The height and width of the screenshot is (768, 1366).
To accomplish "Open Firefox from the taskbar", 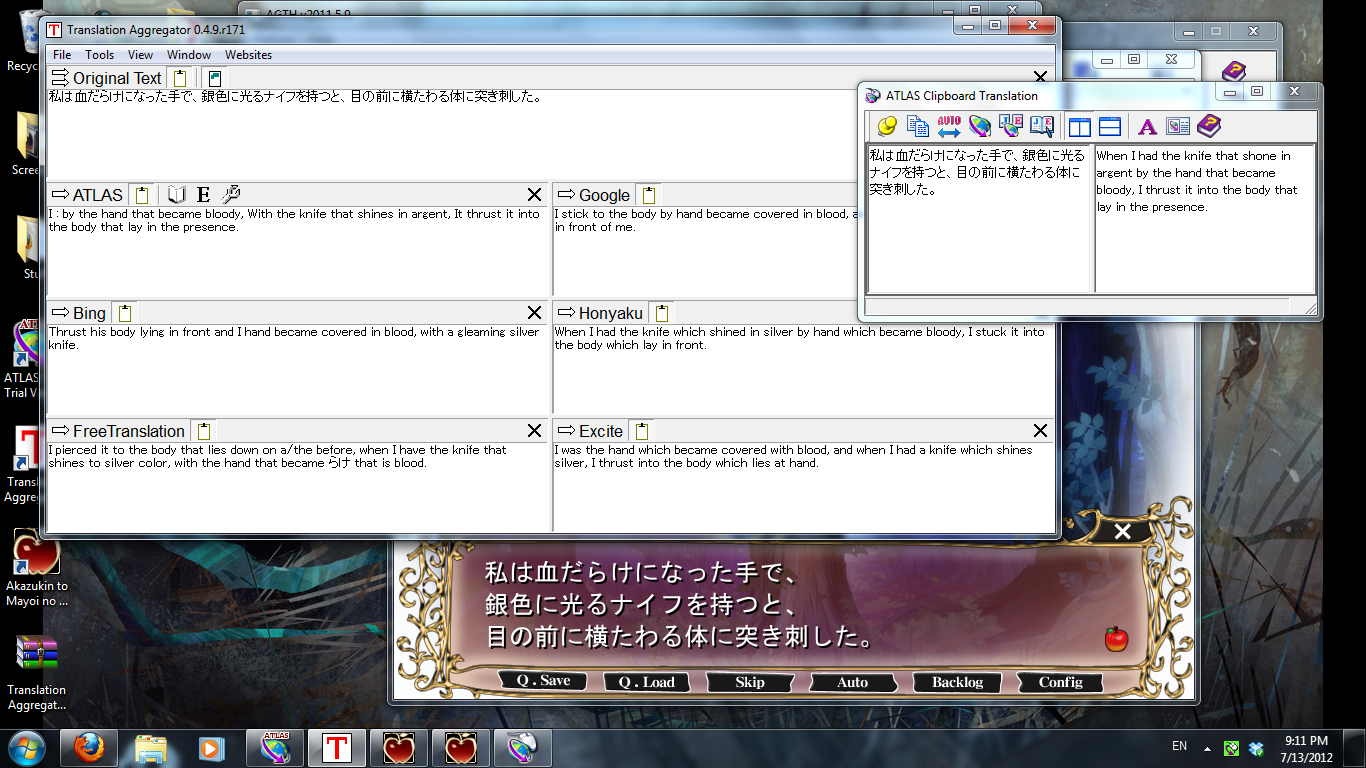I will 89,748.
